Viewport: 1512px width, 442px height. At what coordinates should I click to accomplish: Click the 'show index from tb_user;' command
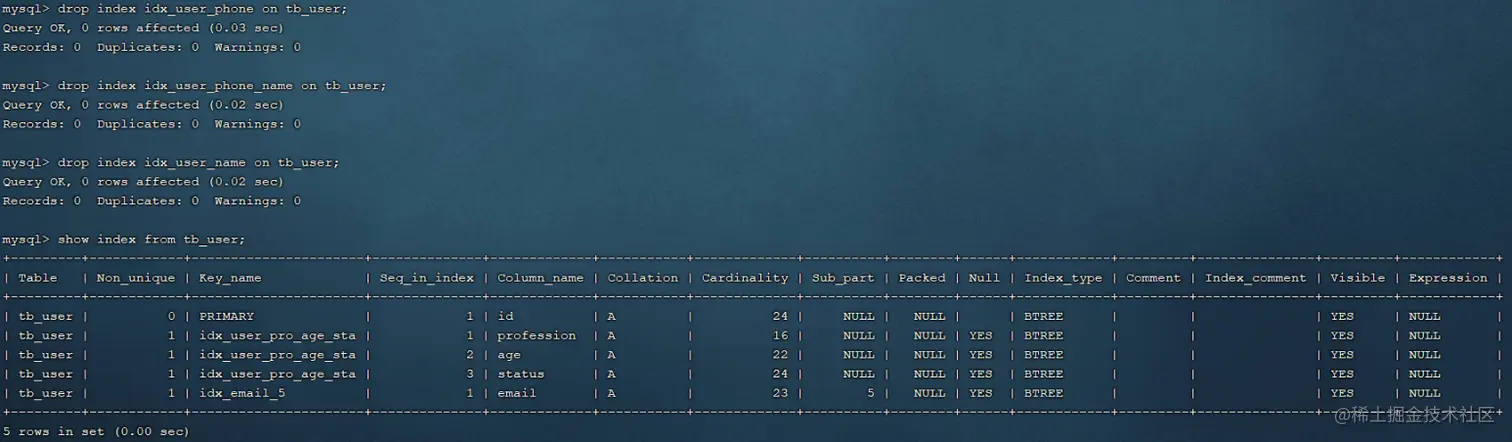click(124, 239)
